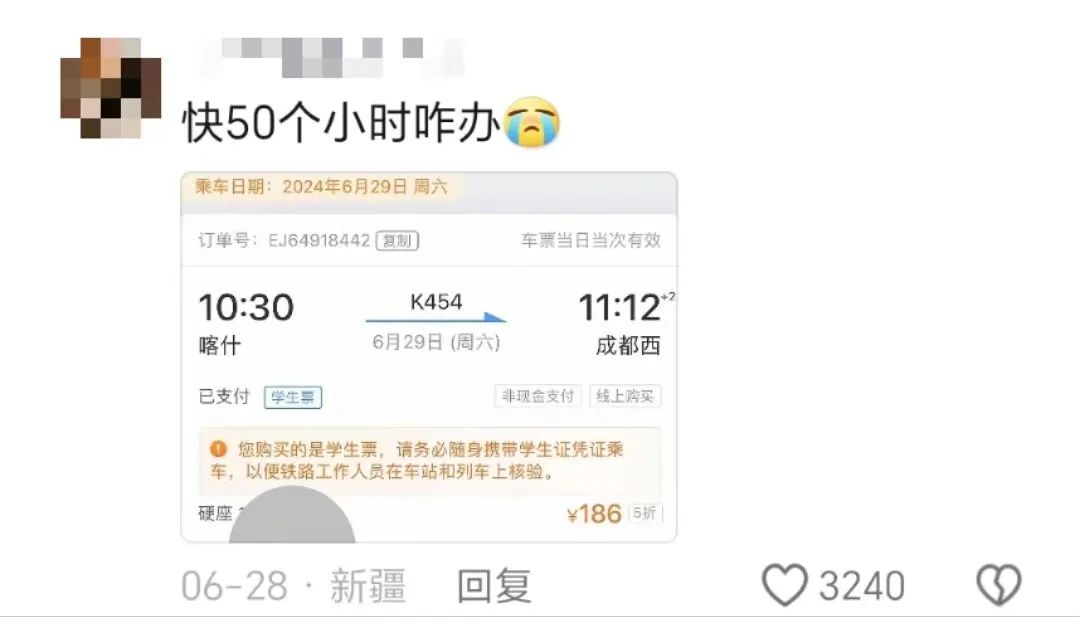Select the 线上购买 tag
This screenshot has height=617, width=1080.
point(625,396)
